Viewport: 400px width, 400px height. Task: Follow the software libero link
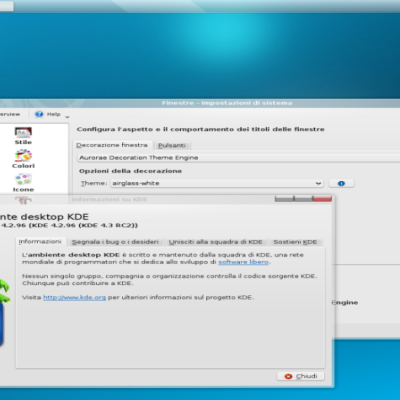coord(243,262)
